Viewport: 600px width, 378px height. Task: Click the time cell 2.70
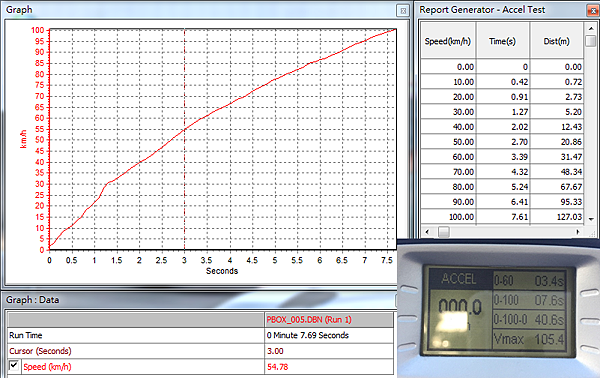point(503,142)
